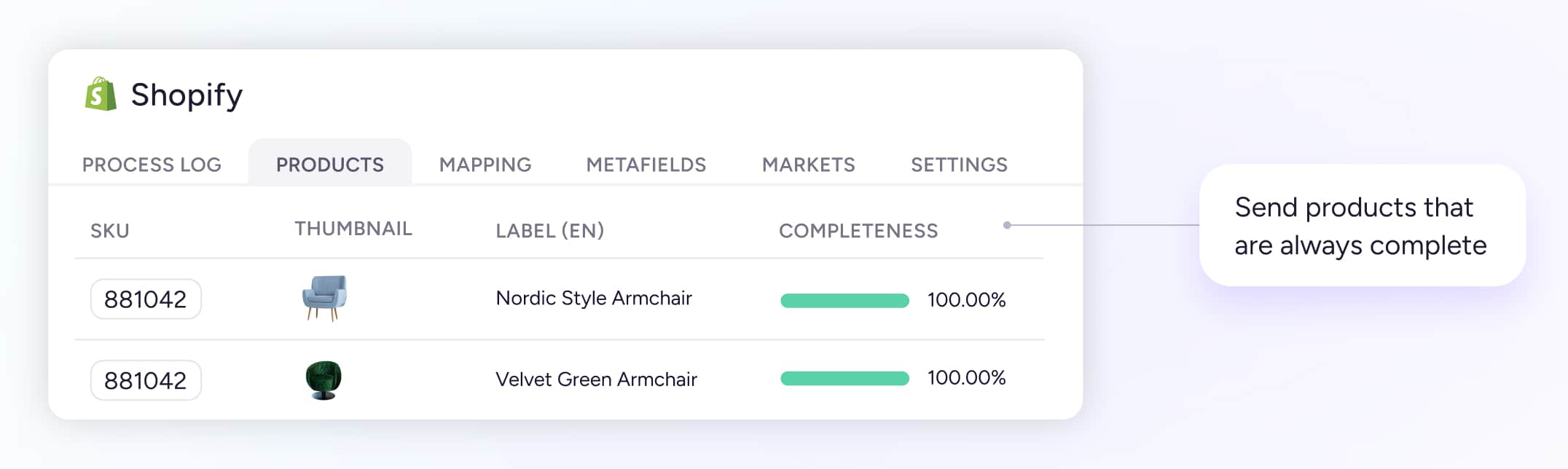Open the Velvet Green Armchair label
This screenshot has height=469, width=1568.
596,379
